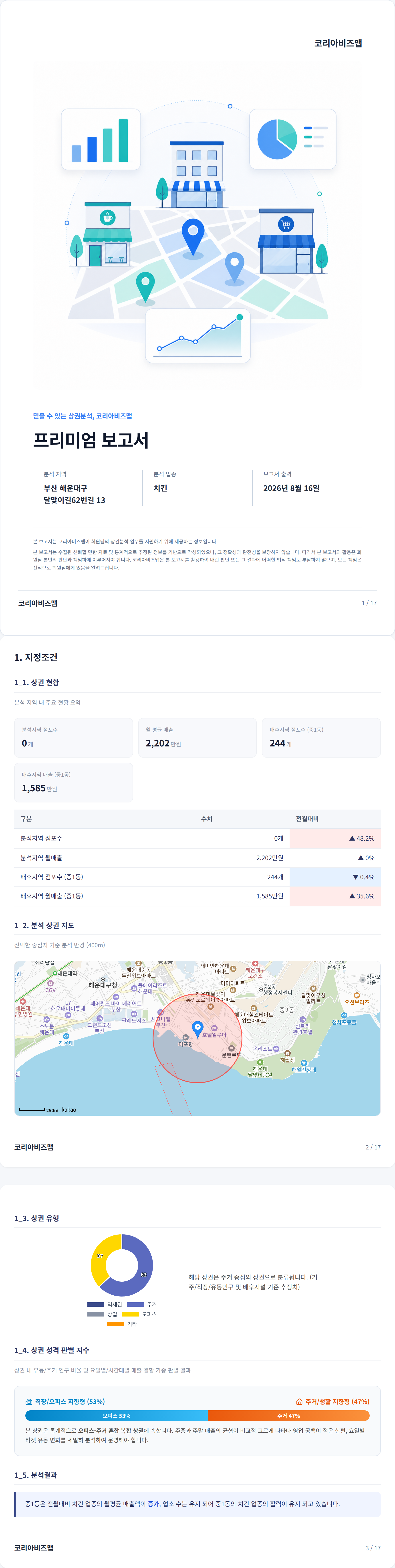Click the 분석지역 월매출 row label

(x=41, y=858)
